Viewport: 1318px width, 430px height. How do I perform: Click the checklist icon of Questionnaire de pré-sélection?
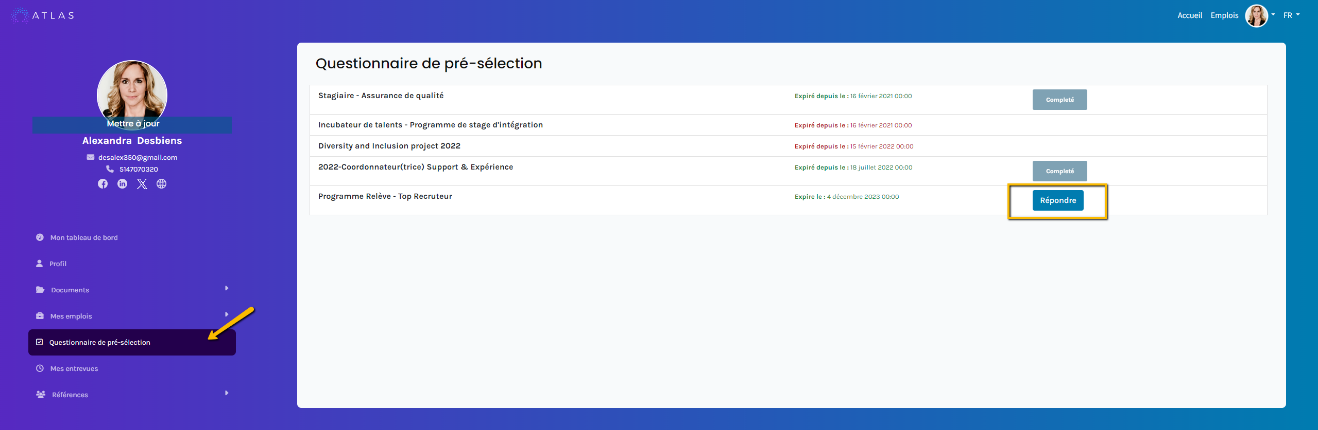pyautogui.click(x=40, y=342)
